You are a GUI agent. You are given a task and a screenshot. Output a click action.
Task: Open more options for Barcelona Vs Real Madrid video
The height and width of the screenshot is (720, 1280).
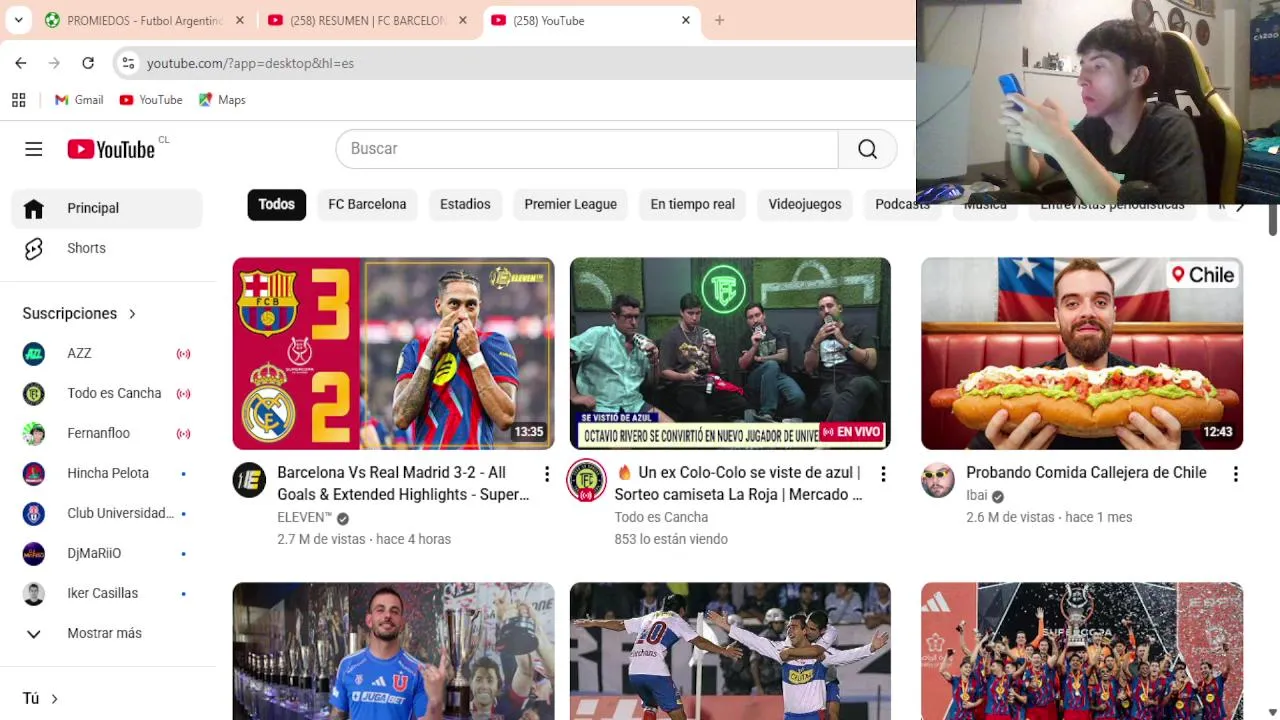(x=546, y=474)
